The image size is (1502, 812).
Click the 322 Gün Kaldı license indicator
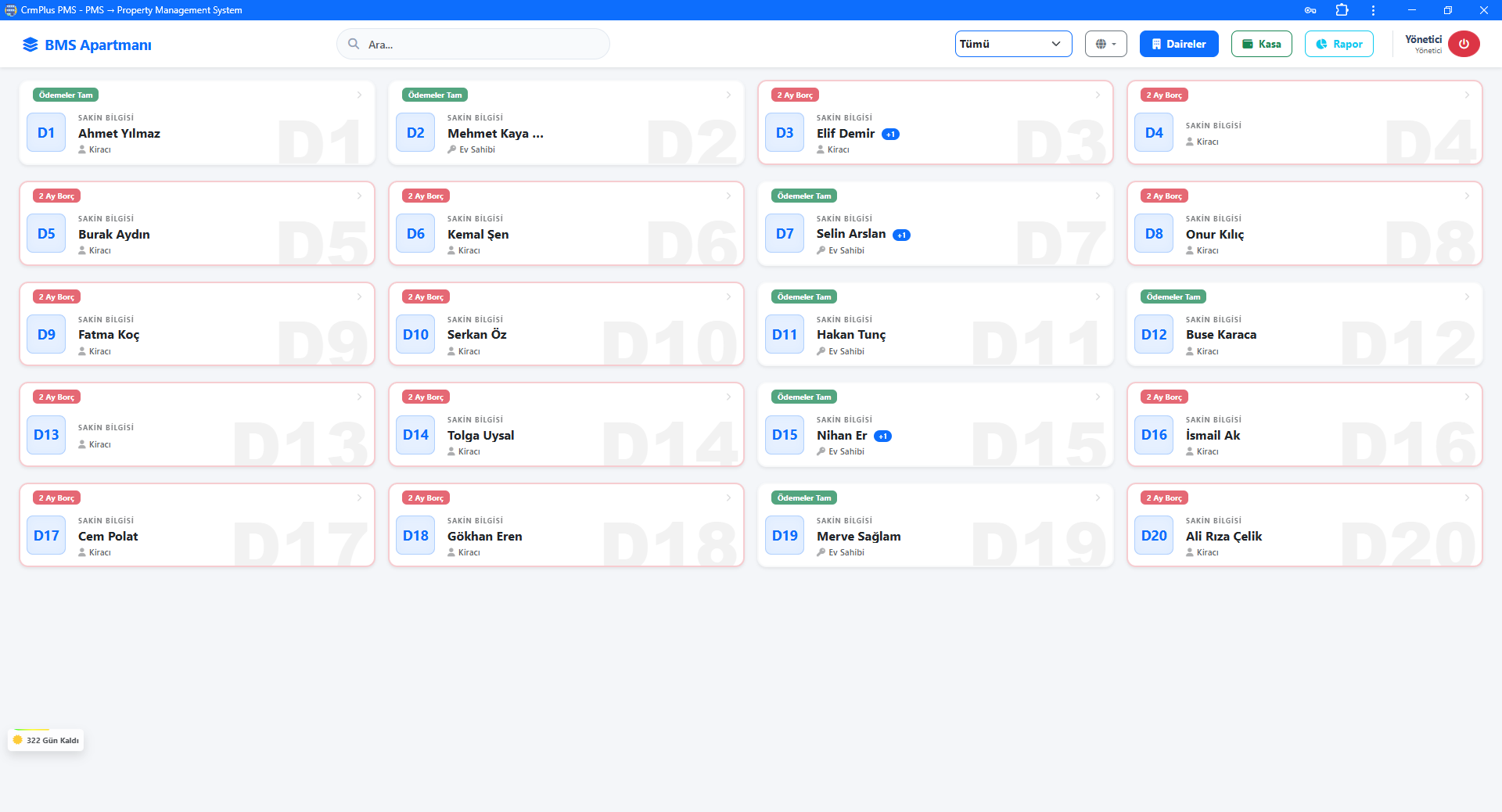point(46,740)
